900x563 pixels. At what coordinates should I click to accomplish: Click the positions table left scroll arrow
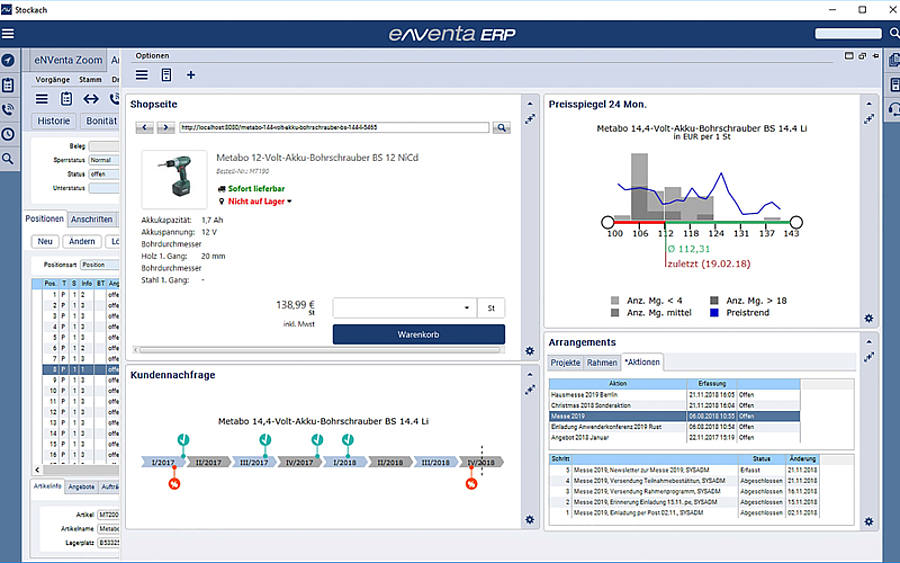tap(37, 469)
